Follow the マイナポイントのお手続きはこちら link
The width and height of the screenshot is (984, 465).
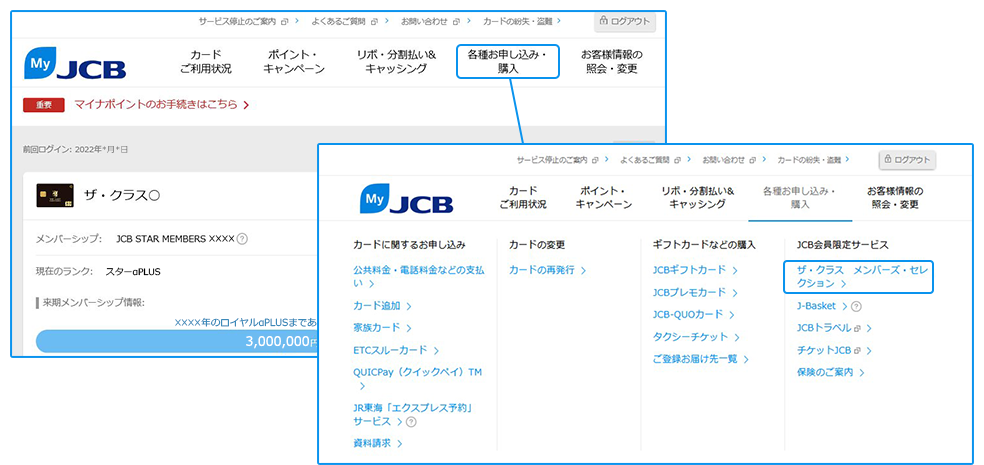tap(162, 105)
